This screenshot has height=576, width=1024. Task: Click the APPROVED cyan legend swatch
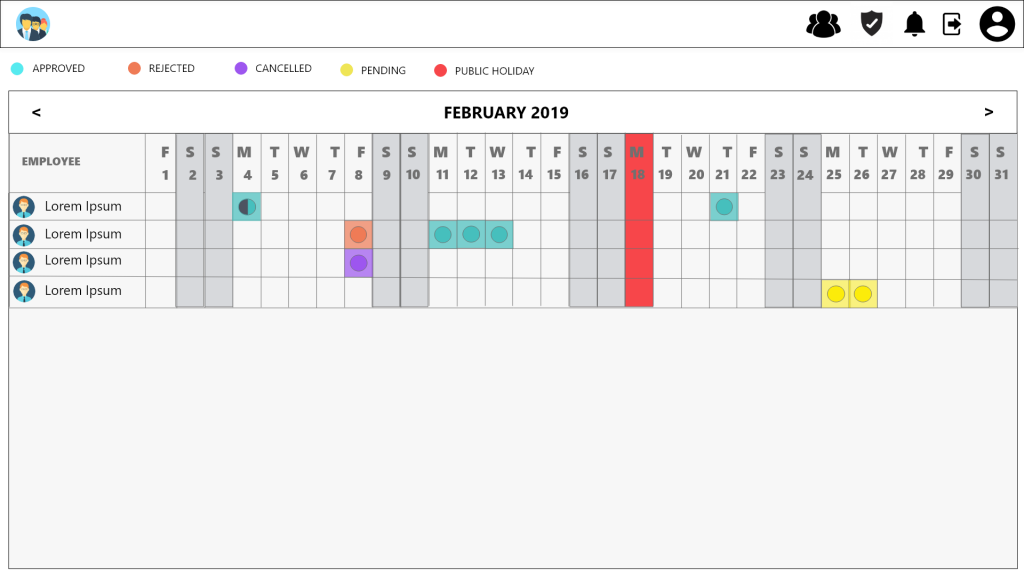(18, 69)
